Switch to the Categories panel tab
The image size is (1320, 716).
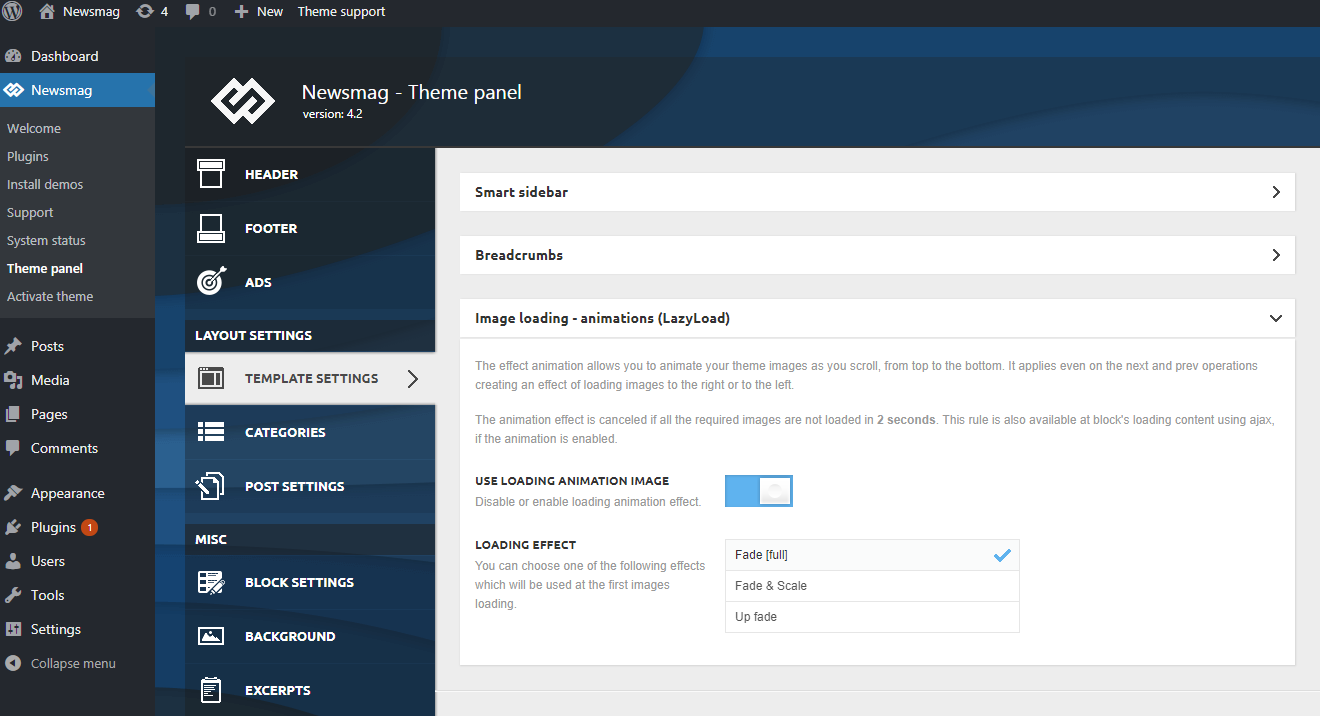click(310, 432)
